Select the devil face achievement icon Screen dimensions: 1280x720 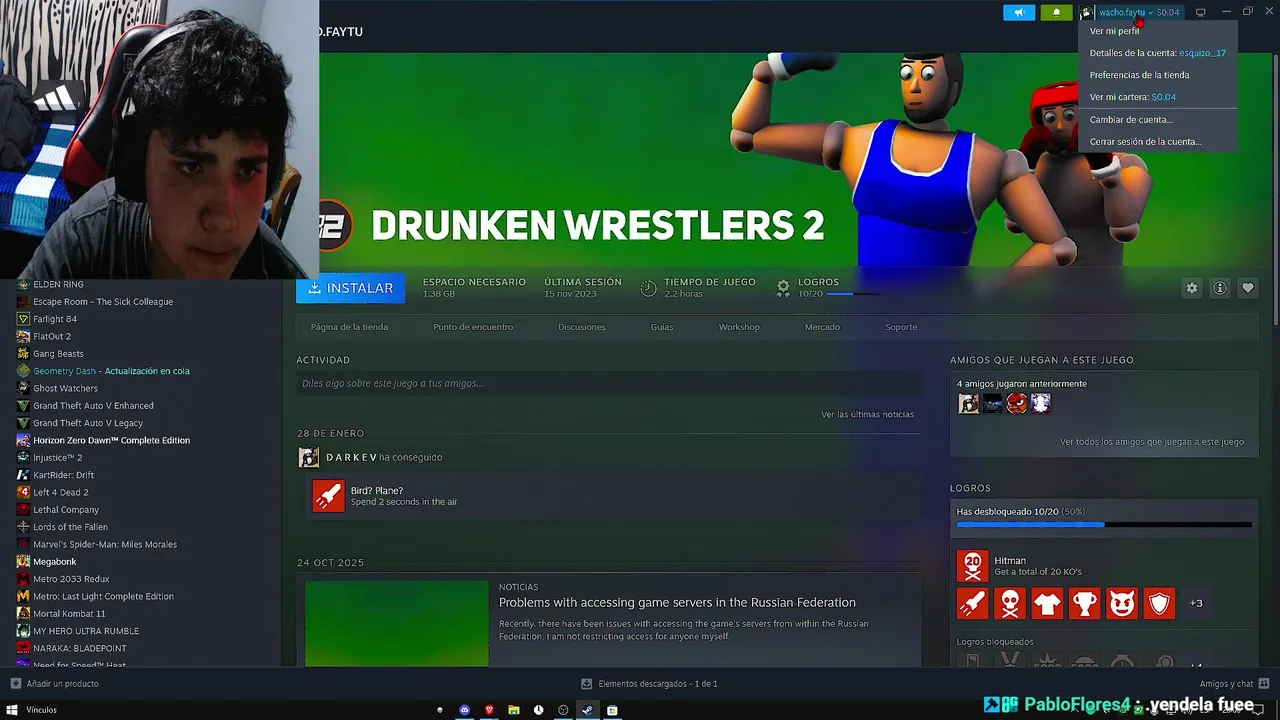[x=1122, y=603]
